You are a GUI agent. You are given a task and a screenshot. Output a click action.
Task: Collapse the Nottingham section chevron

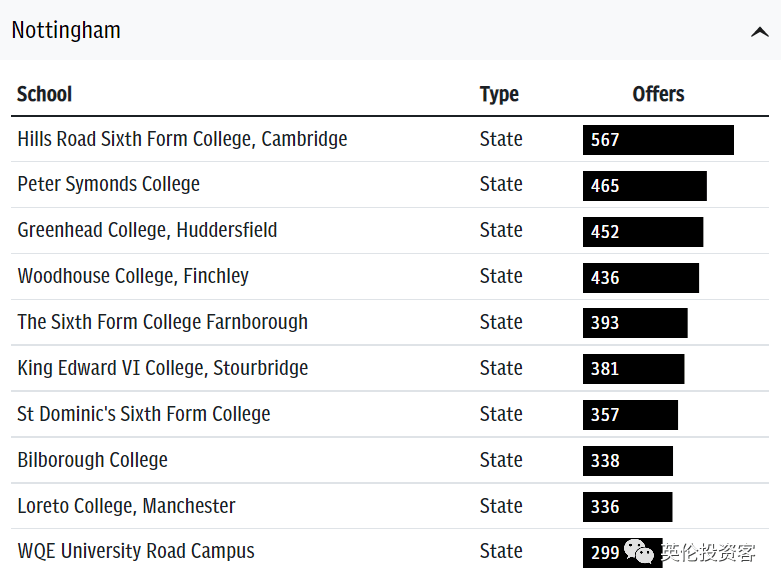pos(759,32)
